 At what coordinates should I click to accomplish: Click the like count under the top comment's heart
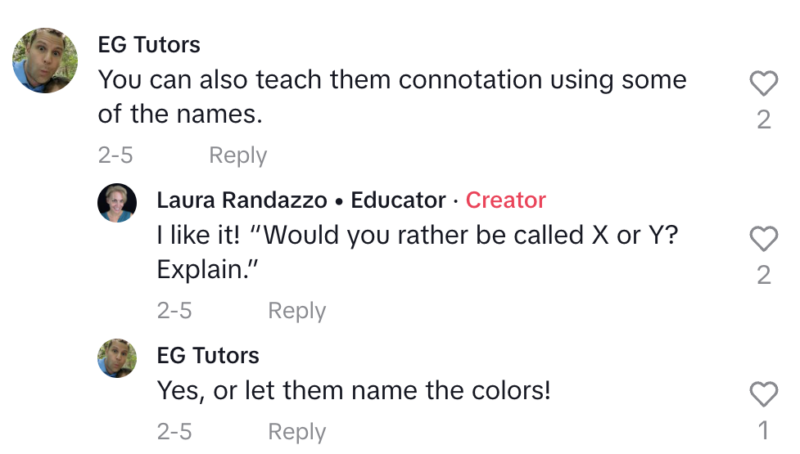(x=763, y=120)
